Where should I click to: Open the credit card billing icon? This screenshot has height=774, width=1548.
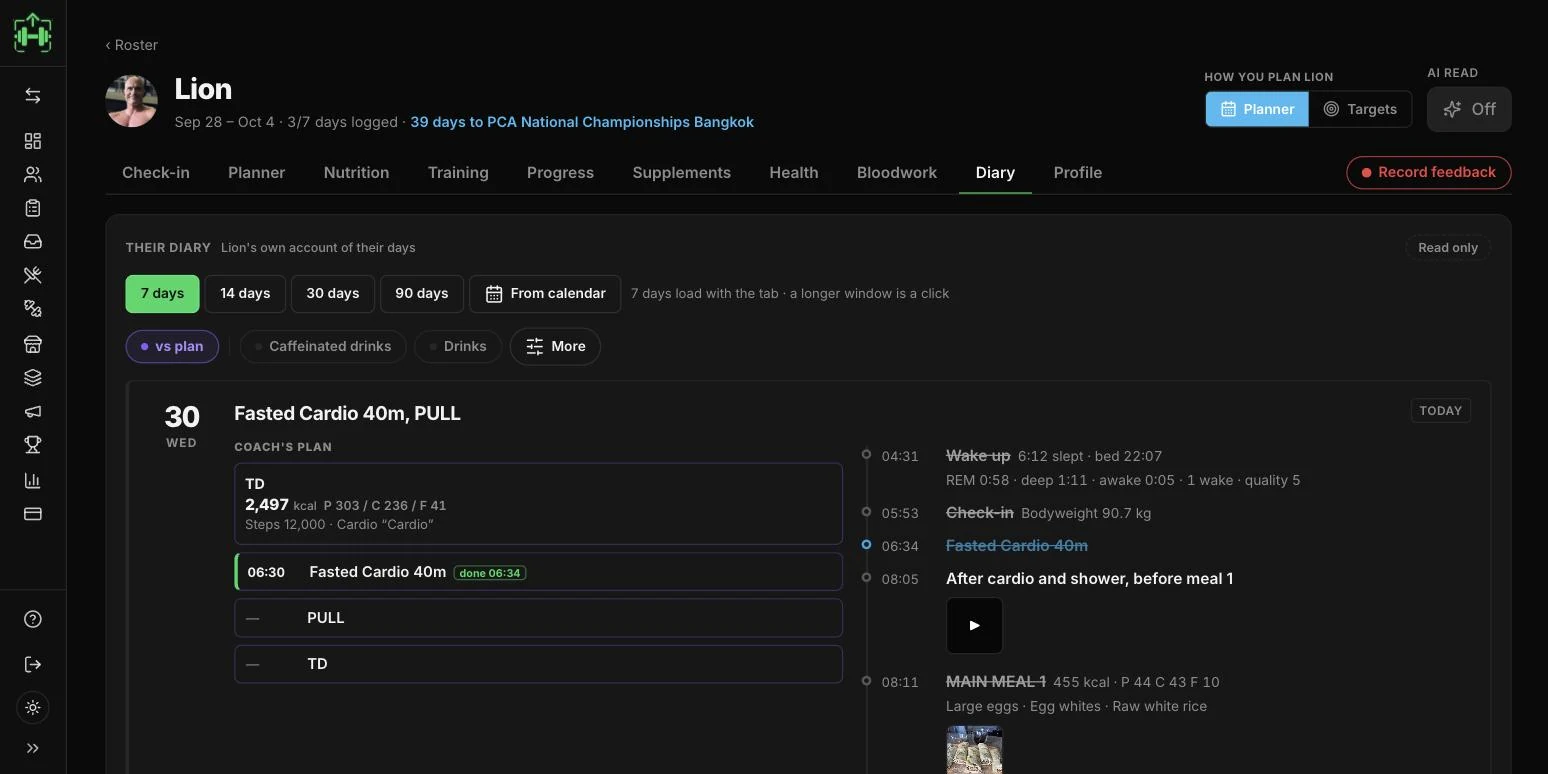click(33, 514)
